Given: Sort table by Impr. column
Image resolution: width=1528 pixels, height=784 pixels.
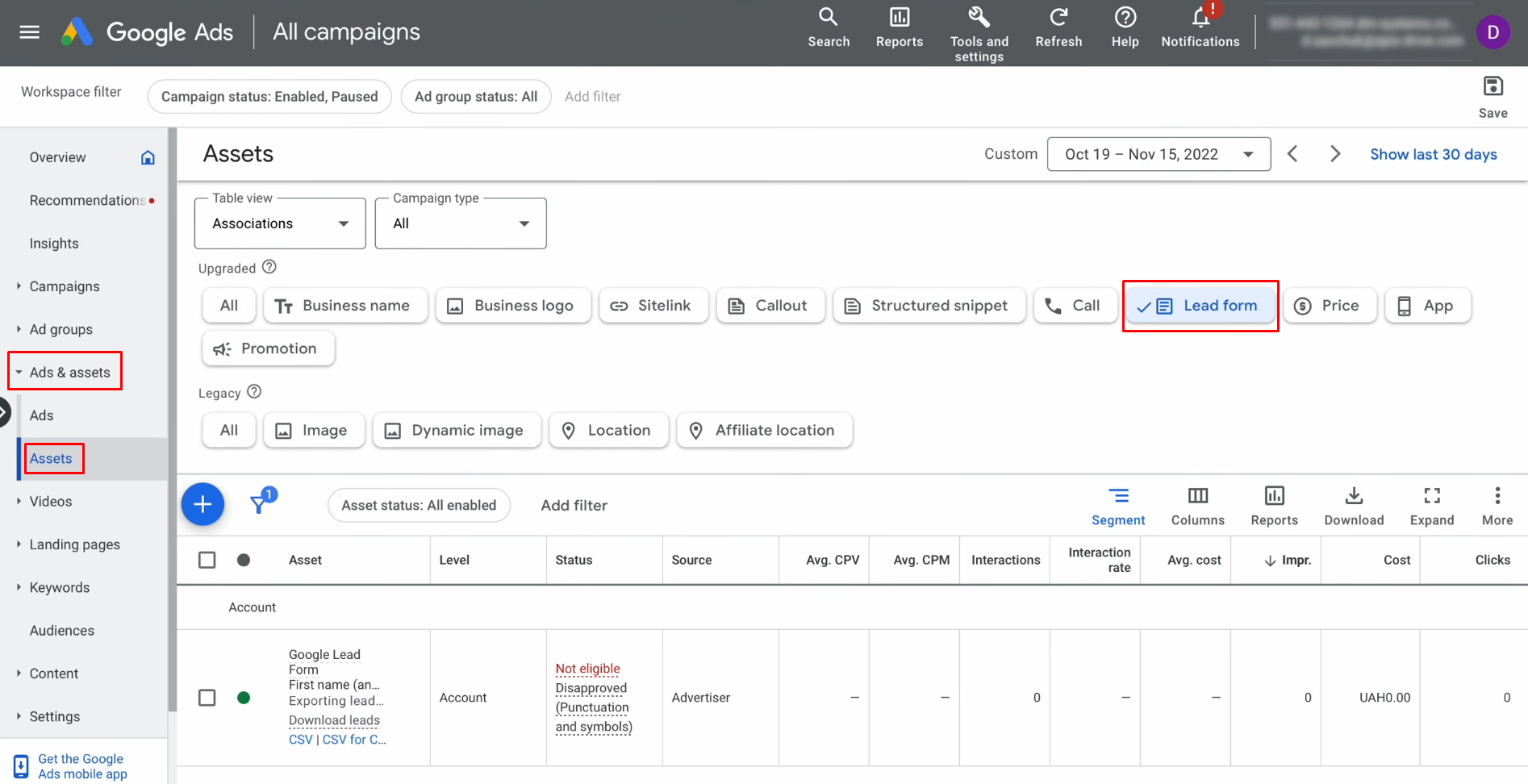Looking at the screenshot, I should [1288, 560].
